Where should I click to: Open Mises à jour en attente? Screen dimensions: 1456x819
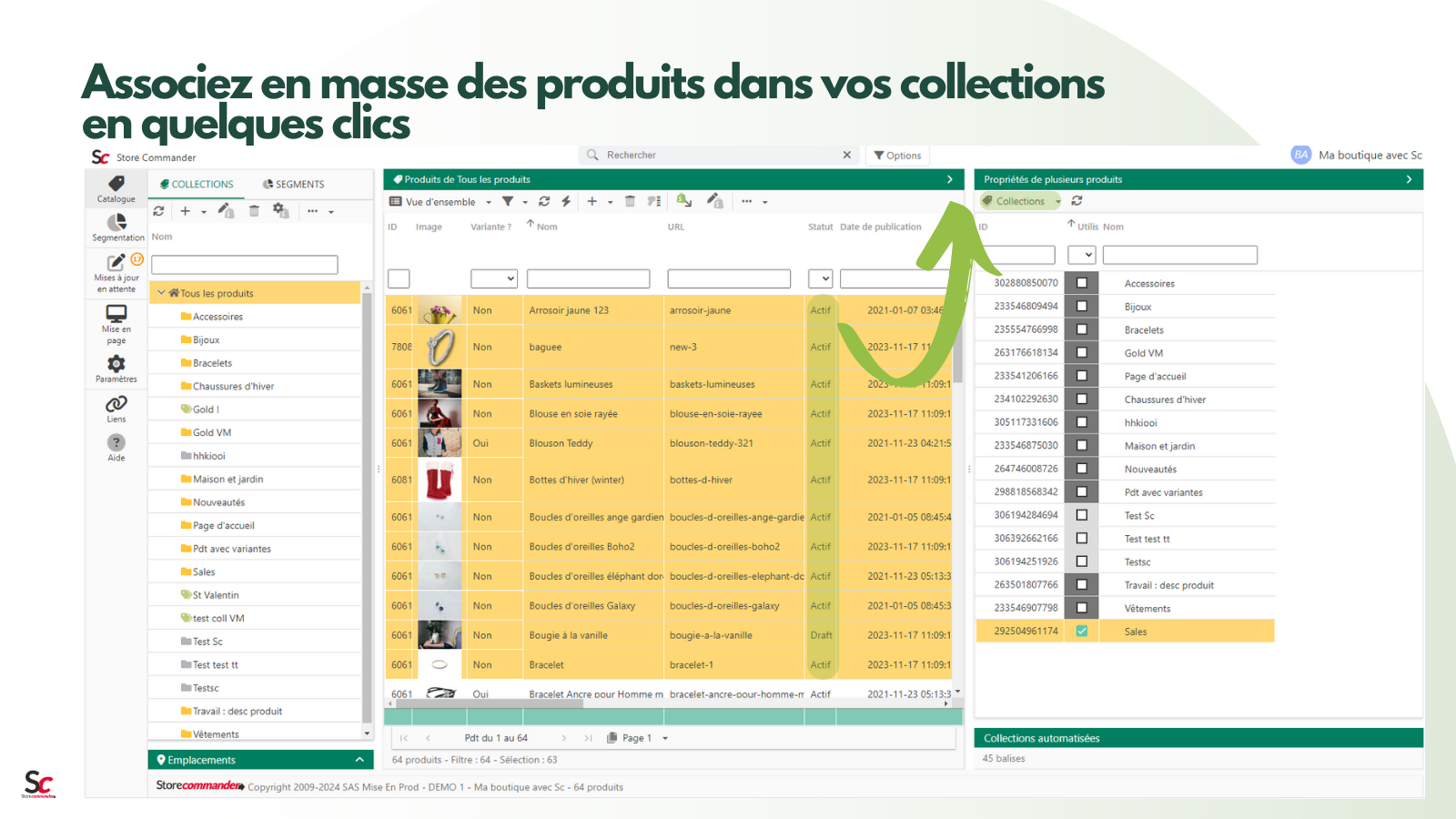click(x=116, y=274)
